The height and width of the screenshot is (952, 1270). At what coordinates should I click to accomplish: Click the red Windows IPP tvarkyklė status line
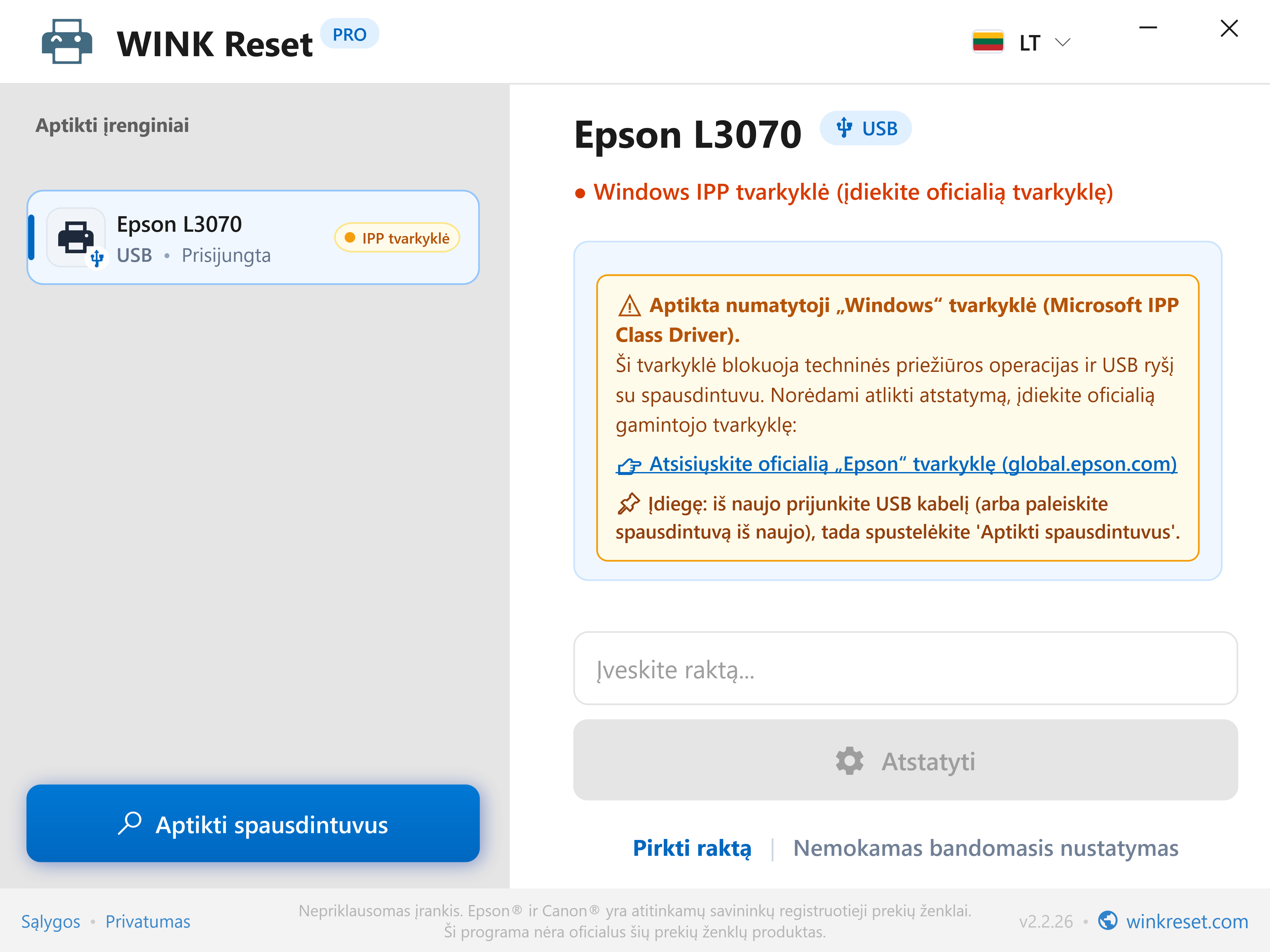[844, 192]
